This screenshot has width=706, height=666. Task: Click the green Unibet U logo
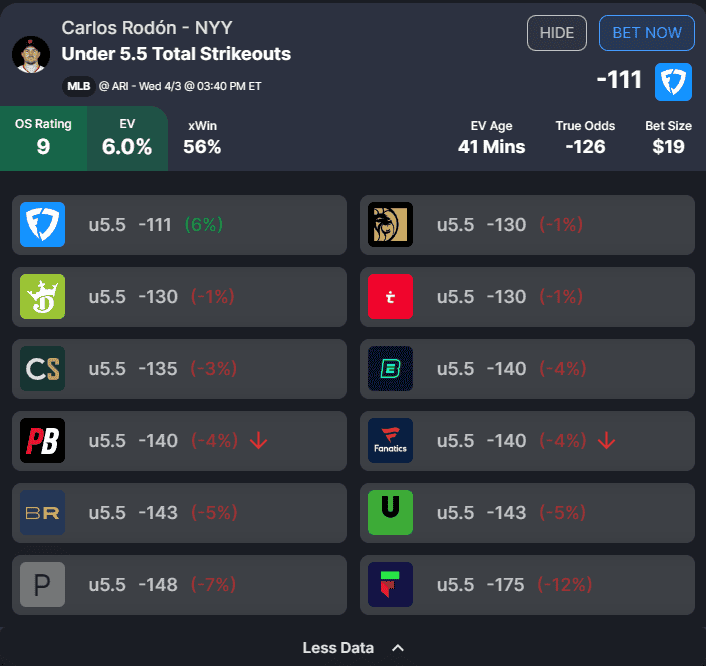coord(390,513)
